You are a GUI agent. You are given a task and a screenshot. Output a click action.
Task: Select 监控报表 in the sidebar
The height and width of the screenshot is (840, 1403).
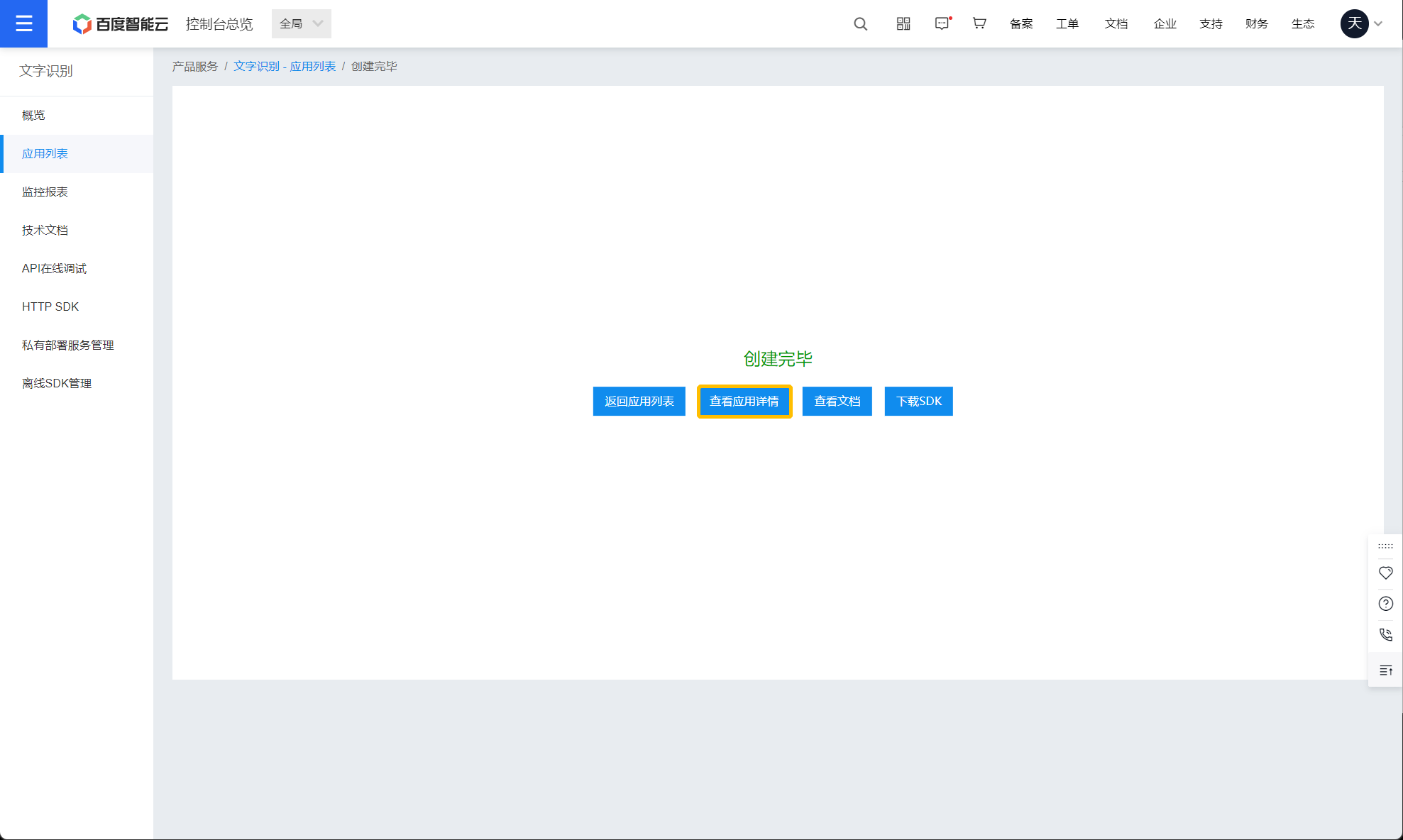tap(45, 192)
